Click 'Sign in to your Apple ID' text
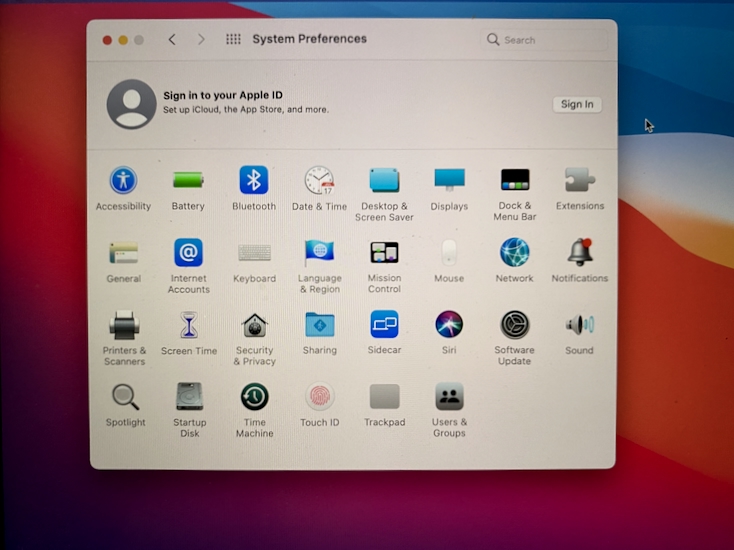The height and width of the screenshot is (550, 734). pyautogui.click(x=223, y=95)
